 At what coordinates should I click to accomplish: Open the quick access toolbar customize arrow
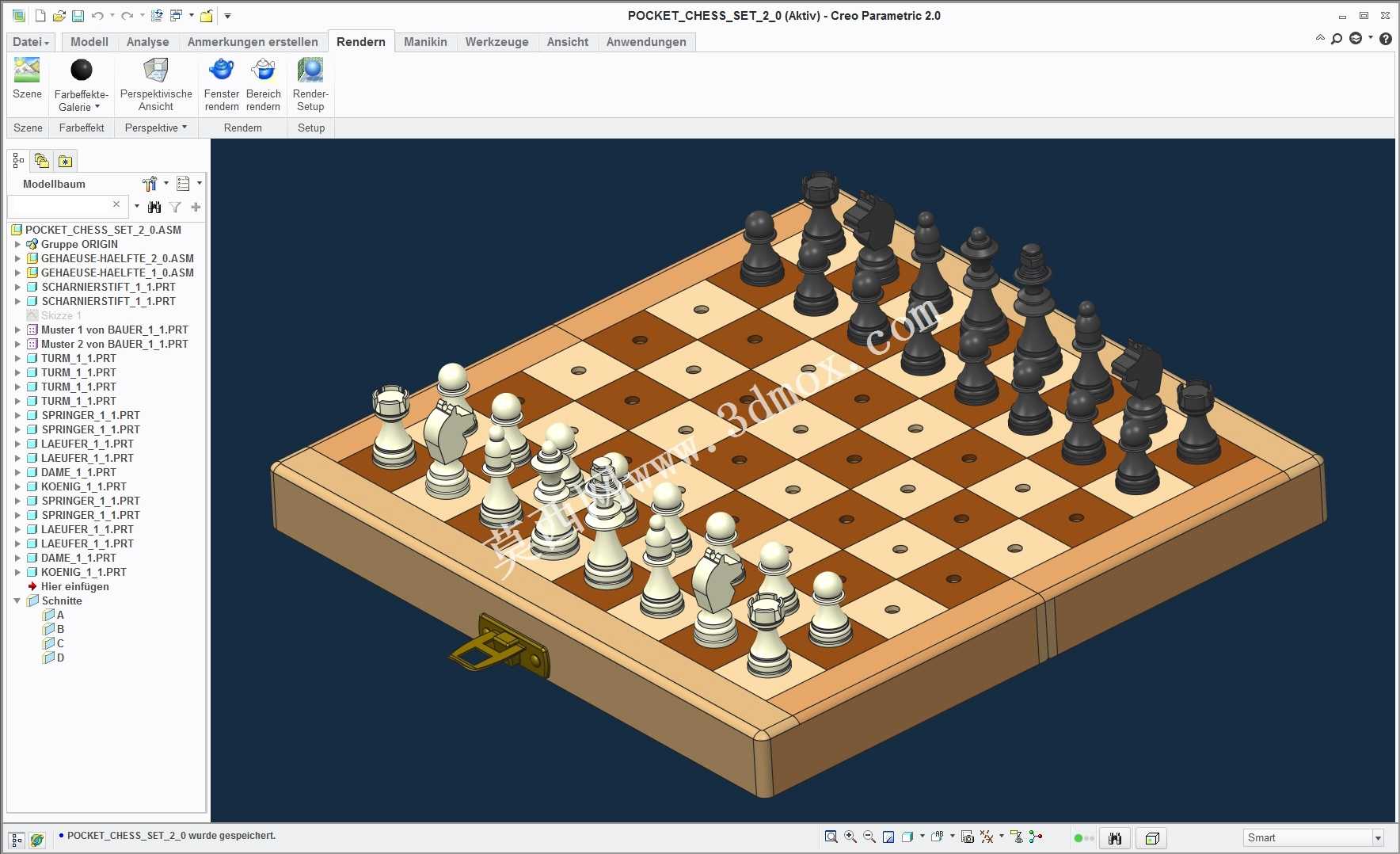(x=227, y=16)
